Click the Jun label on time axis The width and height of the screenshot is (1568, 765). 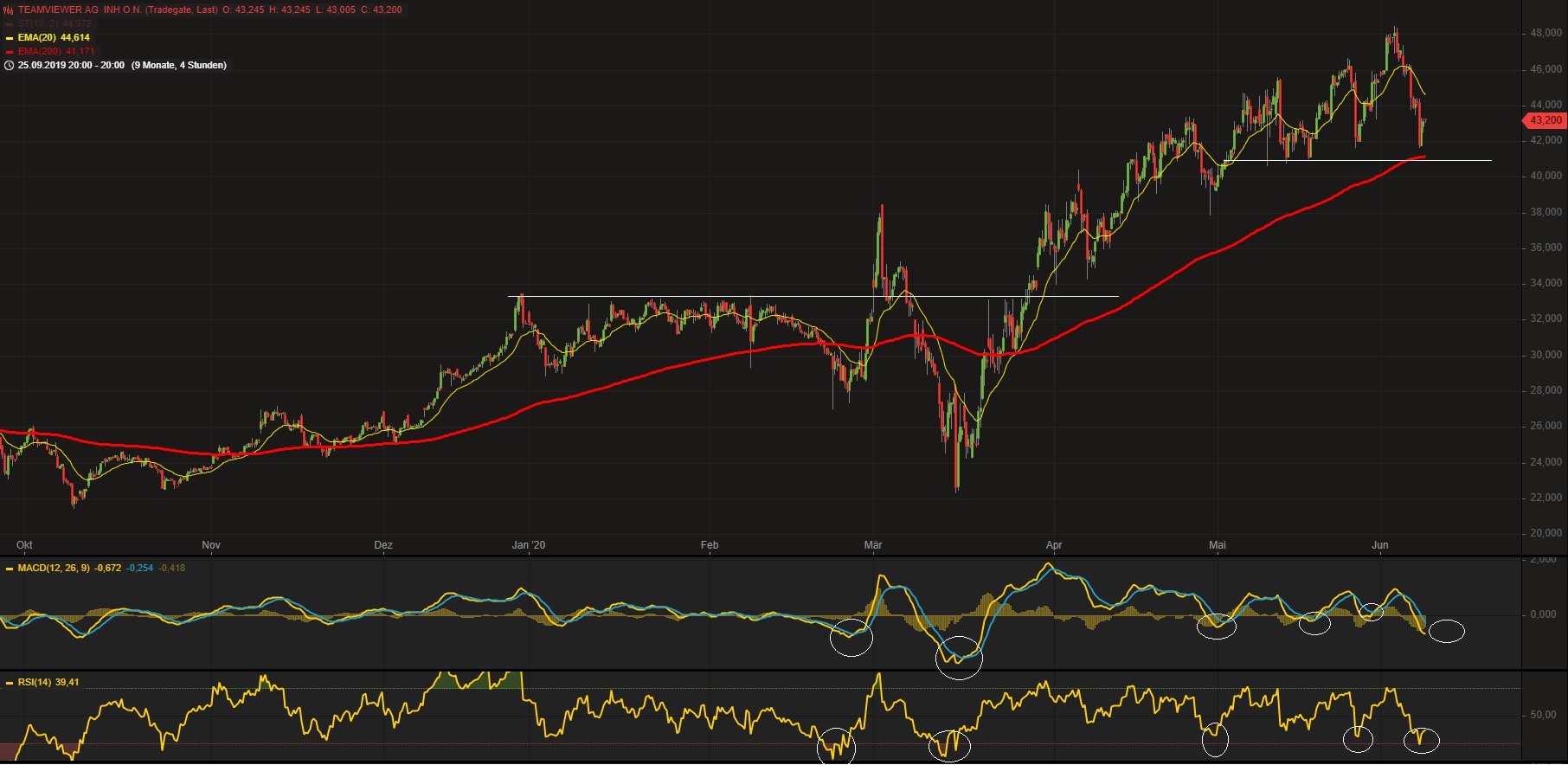[x=1379, y=545]
